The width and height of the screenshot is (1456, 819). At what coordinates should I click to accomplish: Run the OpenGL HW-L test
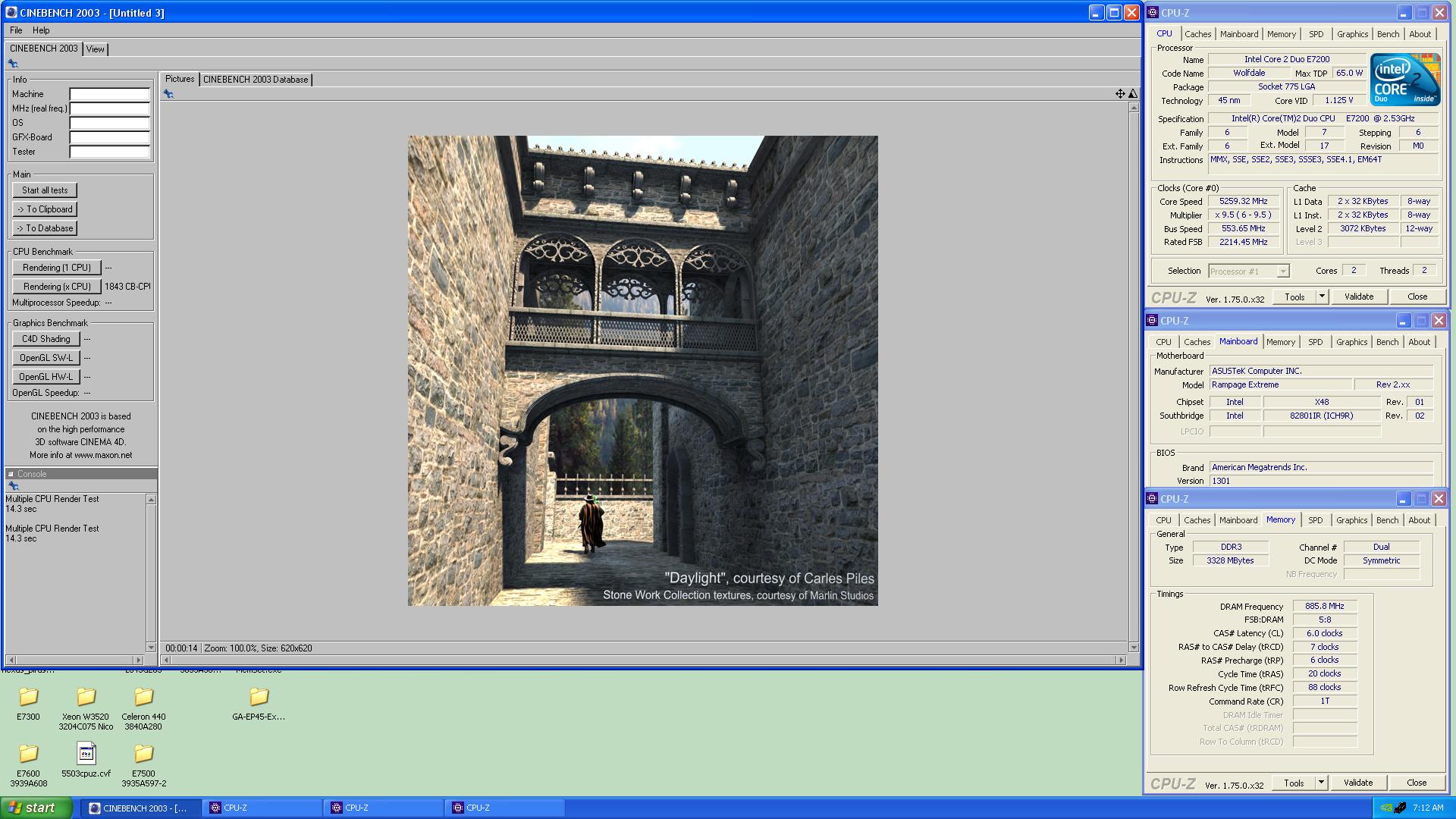[46, 377]
